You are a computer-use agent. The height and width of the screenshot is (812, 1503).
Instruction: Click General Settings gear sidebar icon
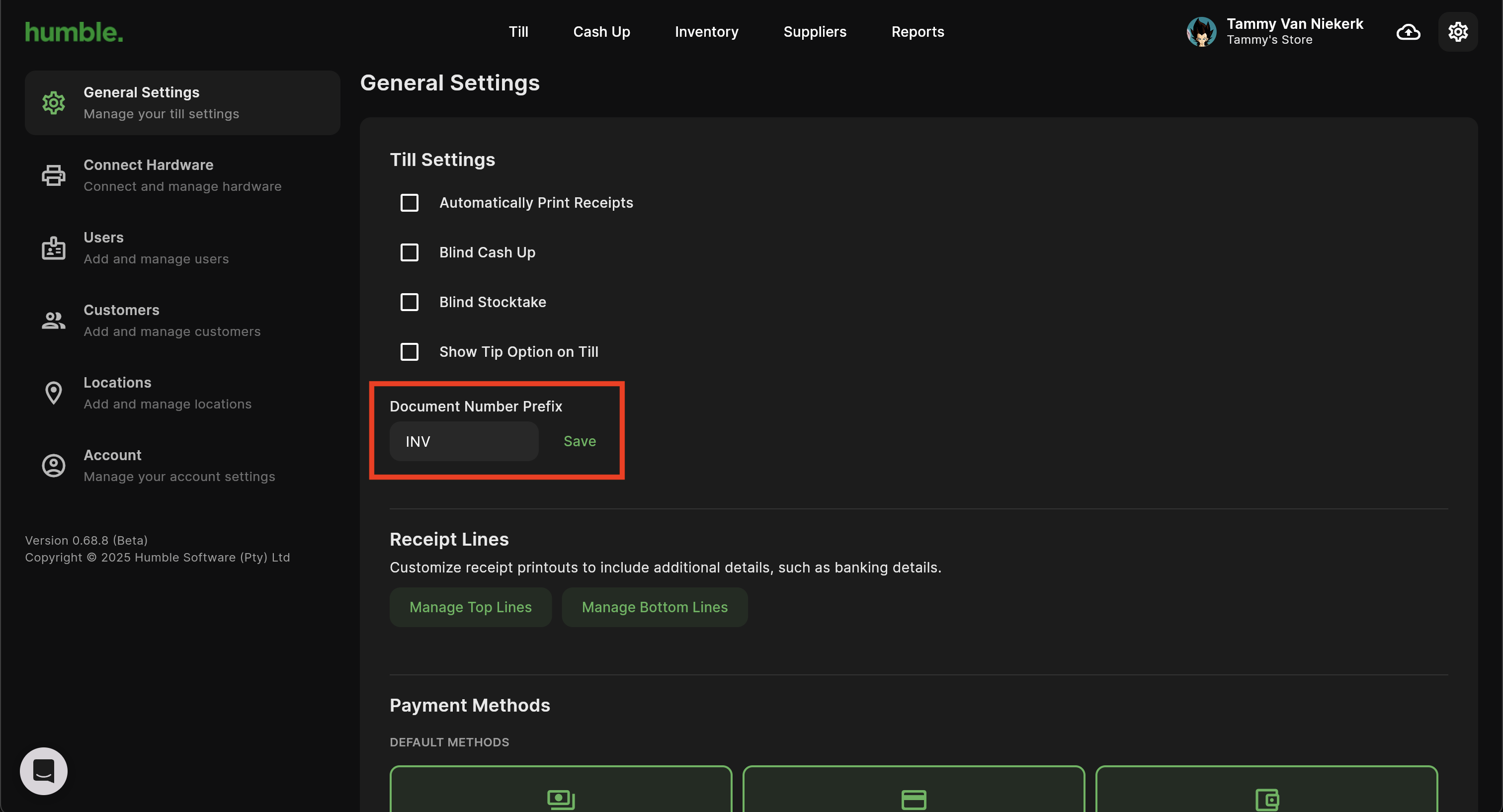coord(54,103)
